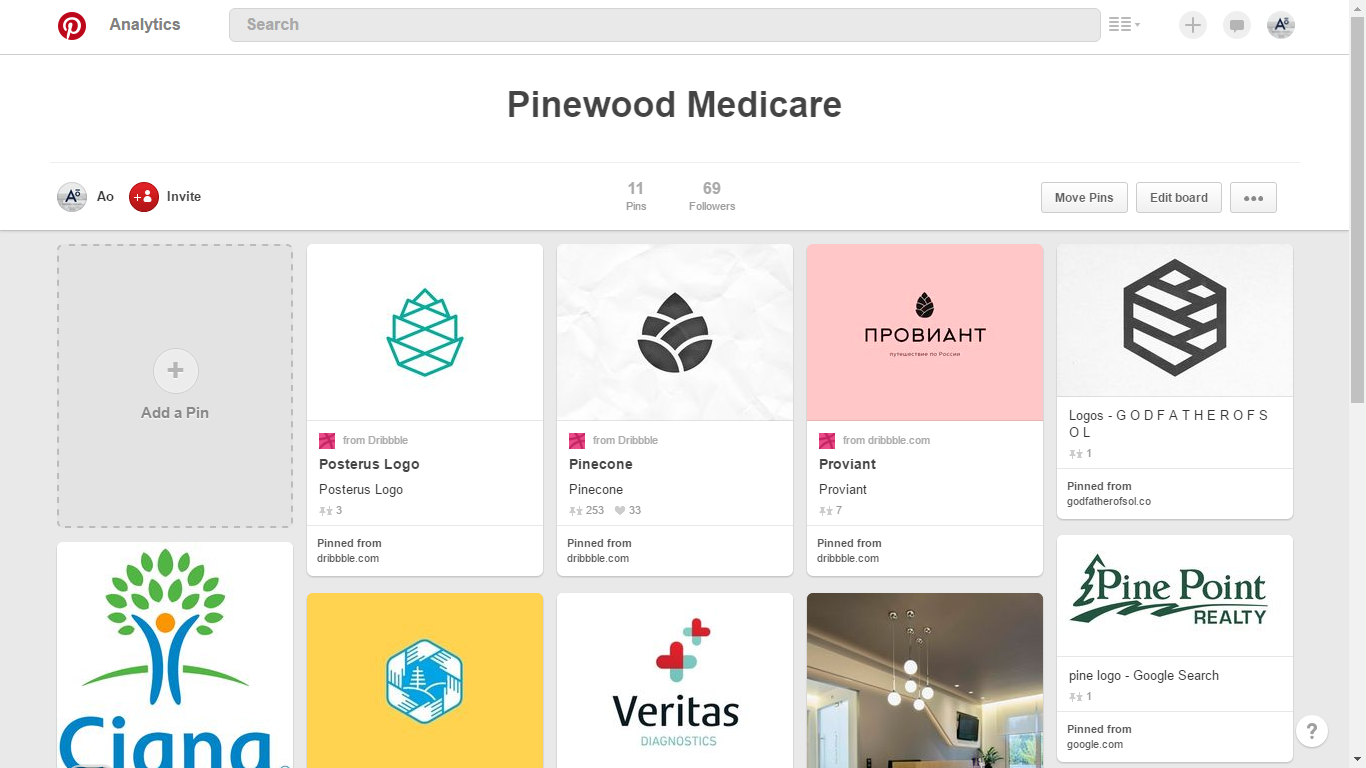
Task: Click the heart likes icon on Pinecone pin
Action: click(620, 510)
